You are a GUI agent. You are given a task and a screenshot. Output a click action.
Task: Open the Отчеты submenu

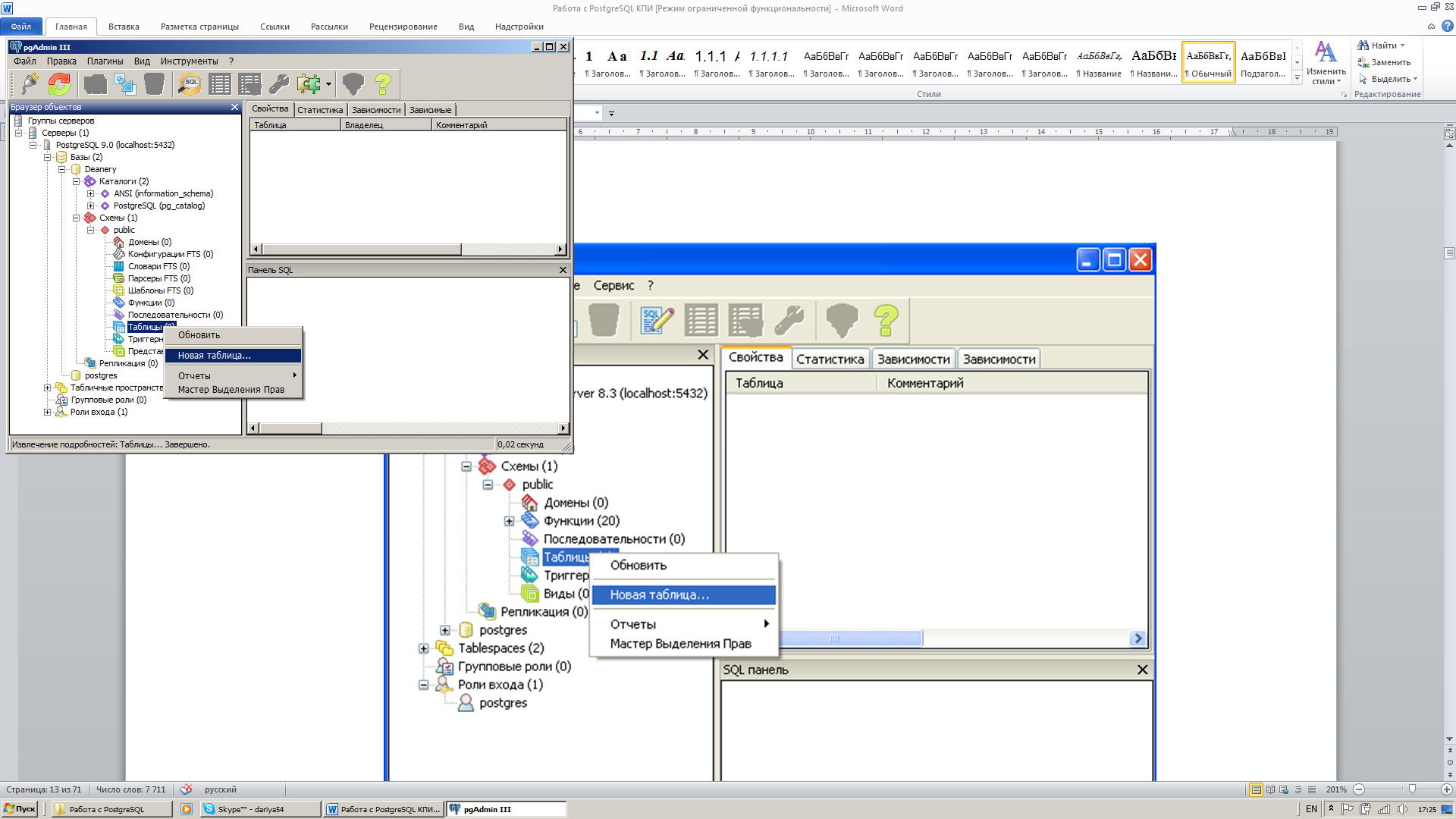pos(234,376)
